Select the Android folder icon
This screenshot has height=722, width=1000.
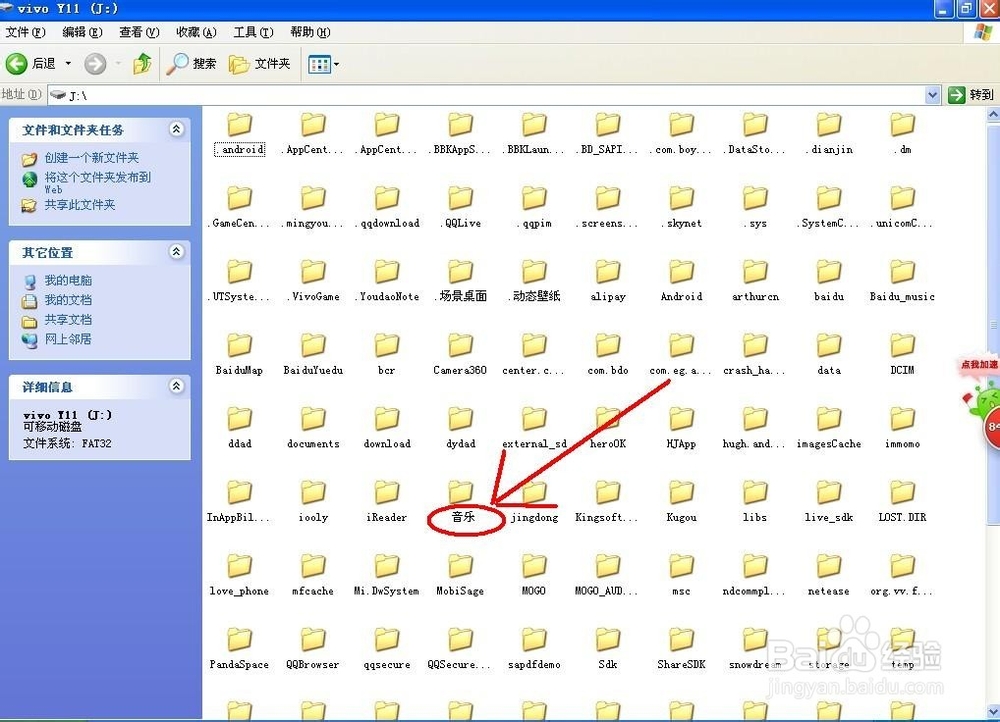point(681,271)
